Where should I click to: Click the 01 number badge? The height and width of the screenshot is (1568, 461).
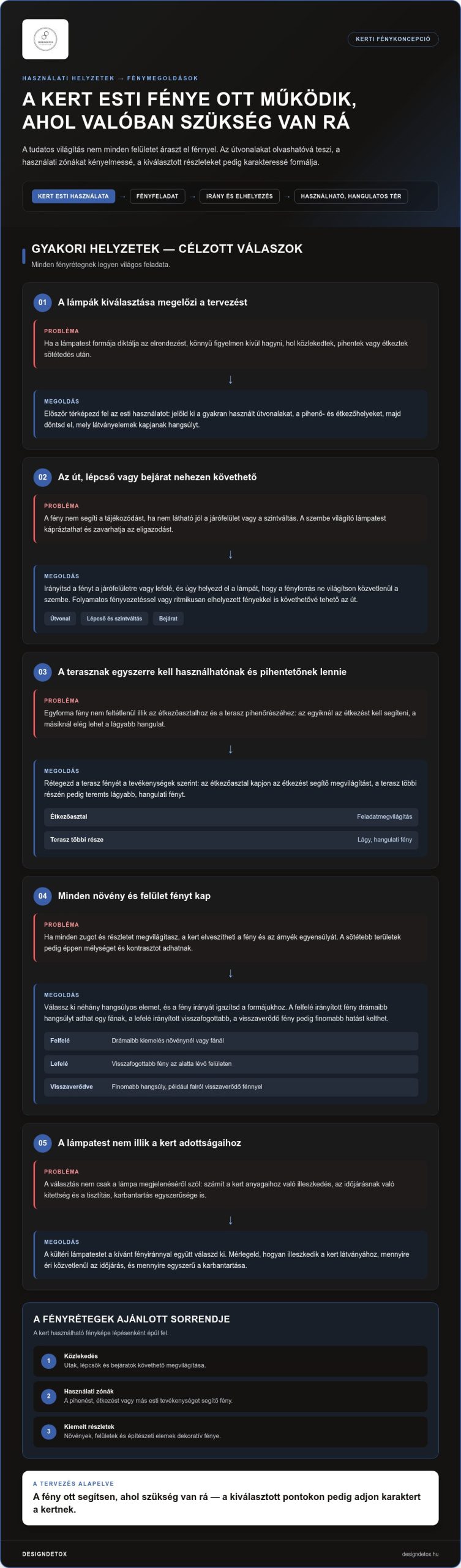pos(42,302)
